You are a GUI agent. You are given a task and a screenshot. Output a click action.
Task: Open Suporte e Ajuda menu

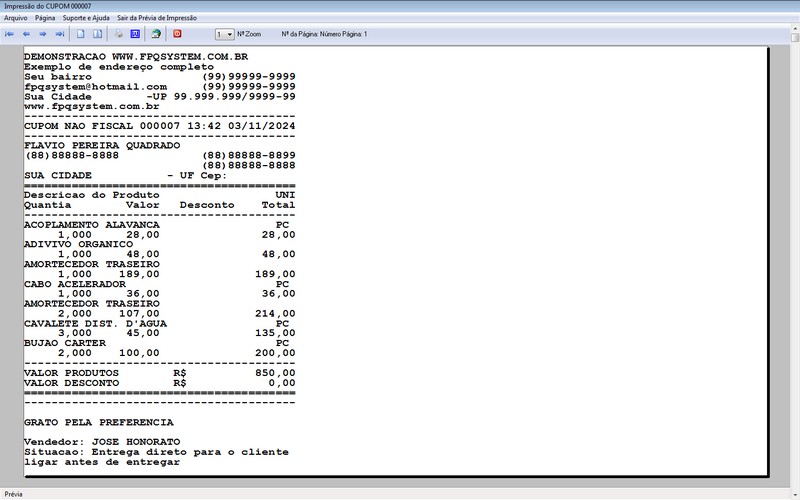click(86, 18)
